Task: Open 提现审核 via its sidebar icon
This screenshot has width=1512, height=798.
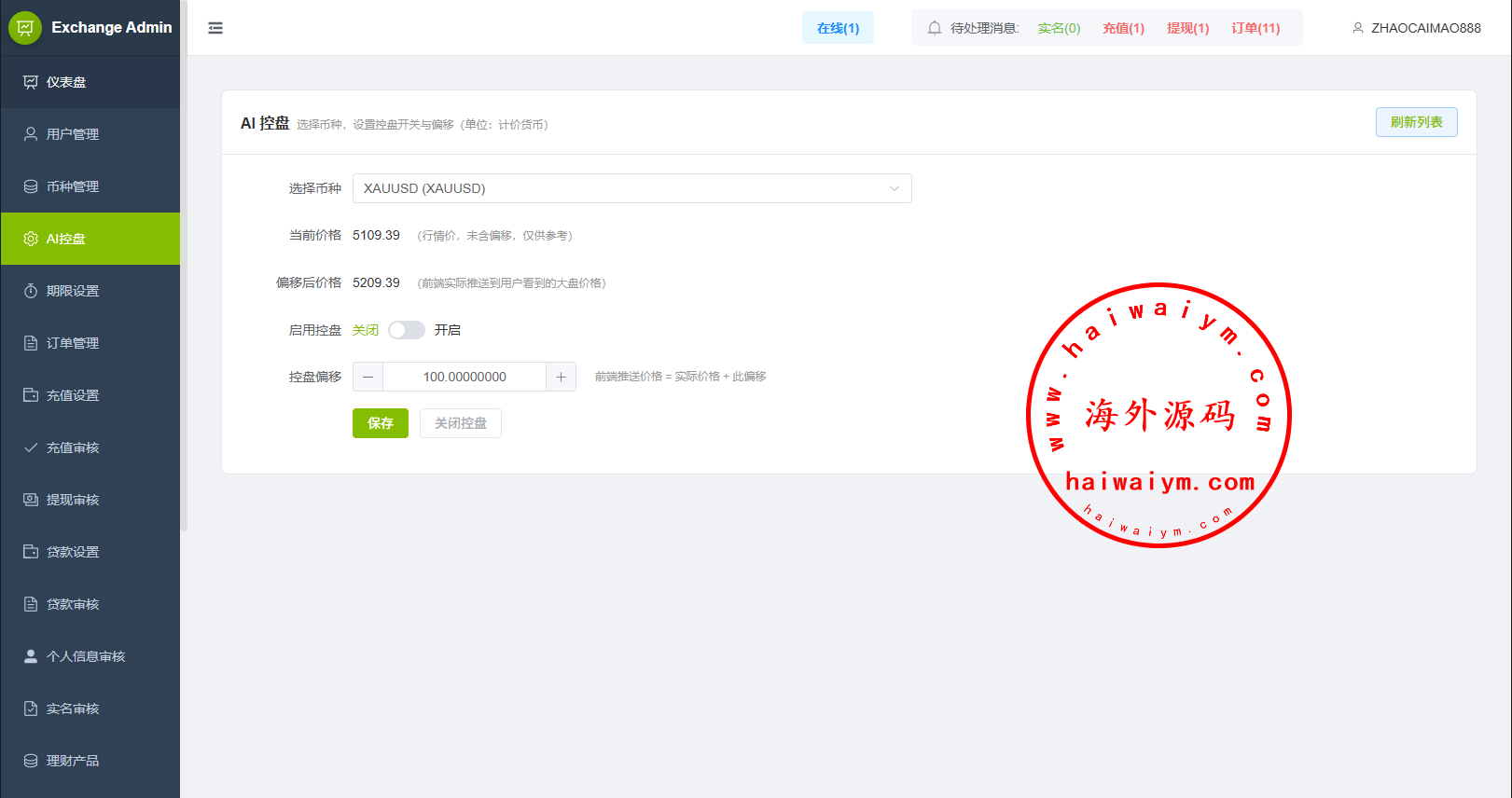Action: point(31,500)
